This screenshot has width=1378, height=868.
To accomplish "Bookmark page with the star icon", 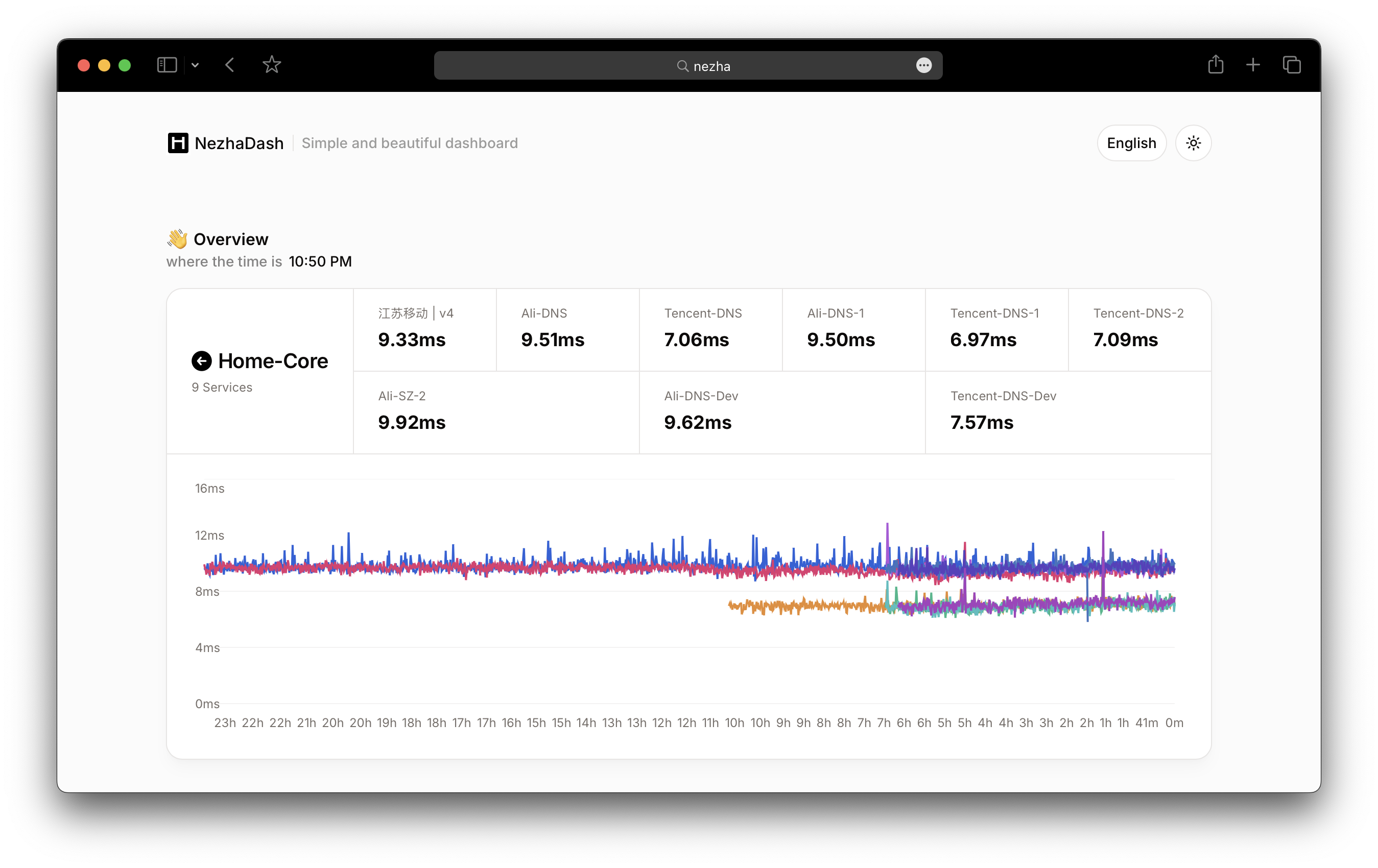I will pos(272,65).
